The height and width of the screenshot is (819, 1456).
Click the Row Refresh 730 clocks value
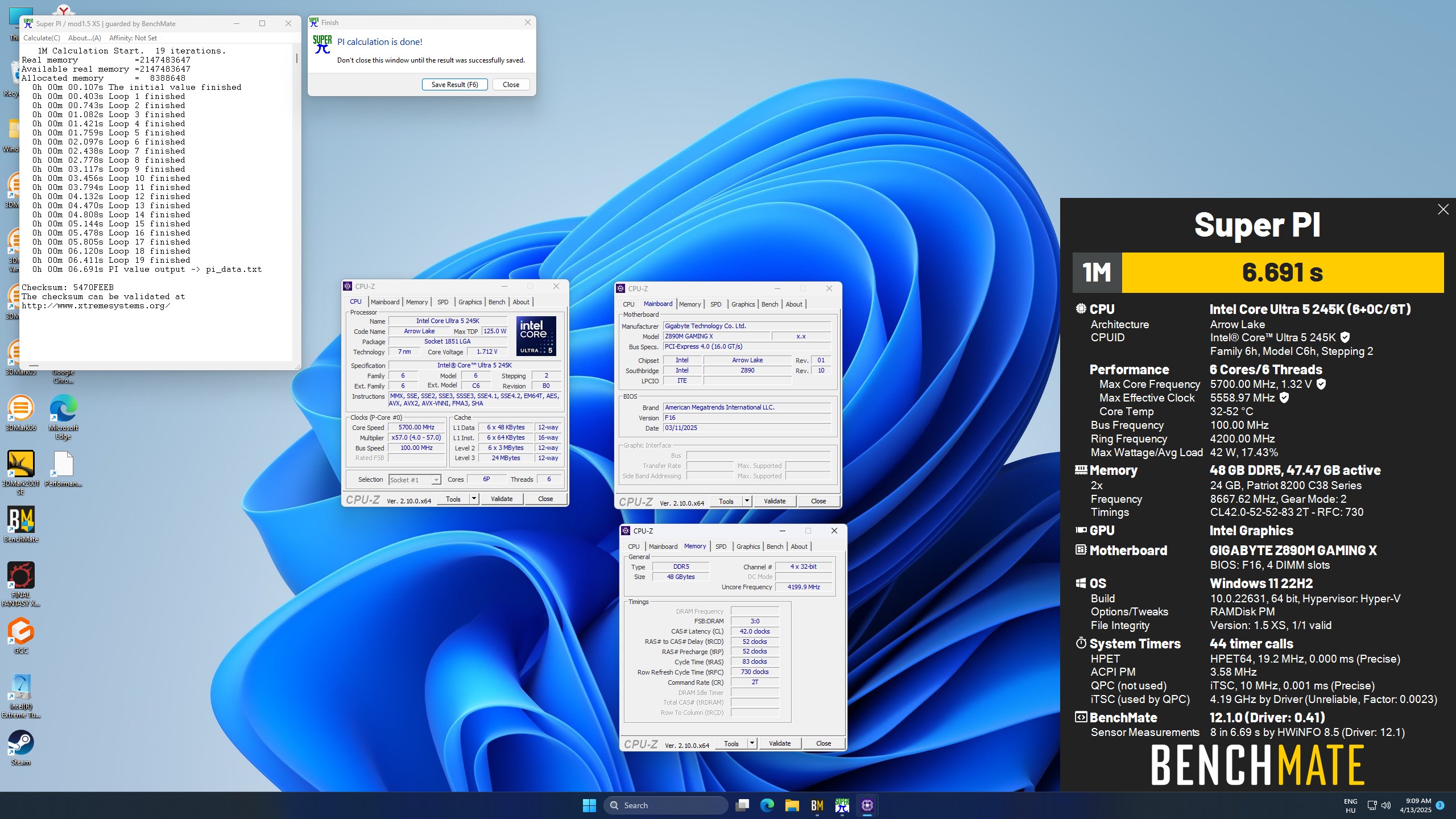(754, 672)
